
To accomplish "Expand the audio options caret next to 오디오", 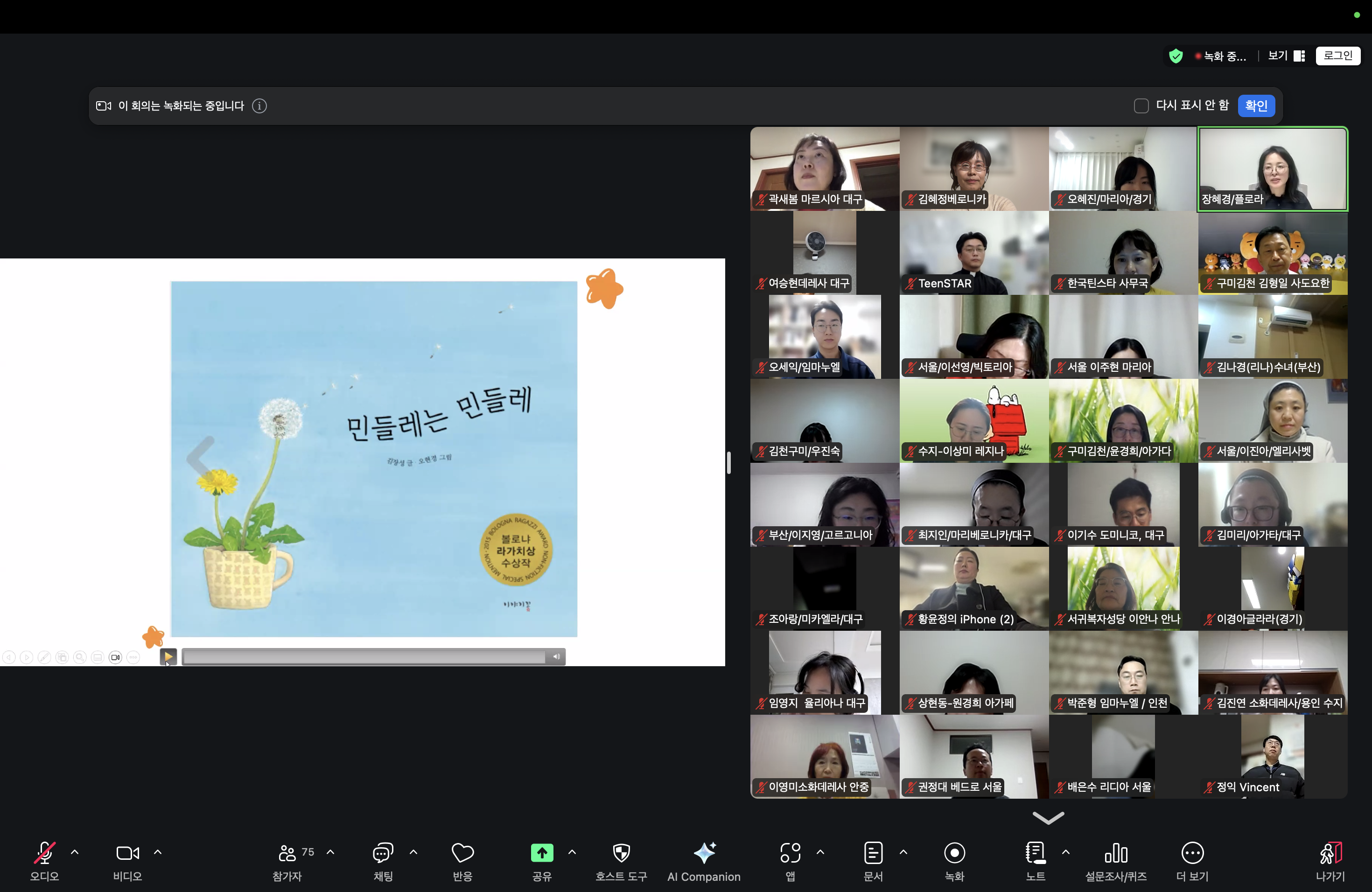I will [74, 852].
